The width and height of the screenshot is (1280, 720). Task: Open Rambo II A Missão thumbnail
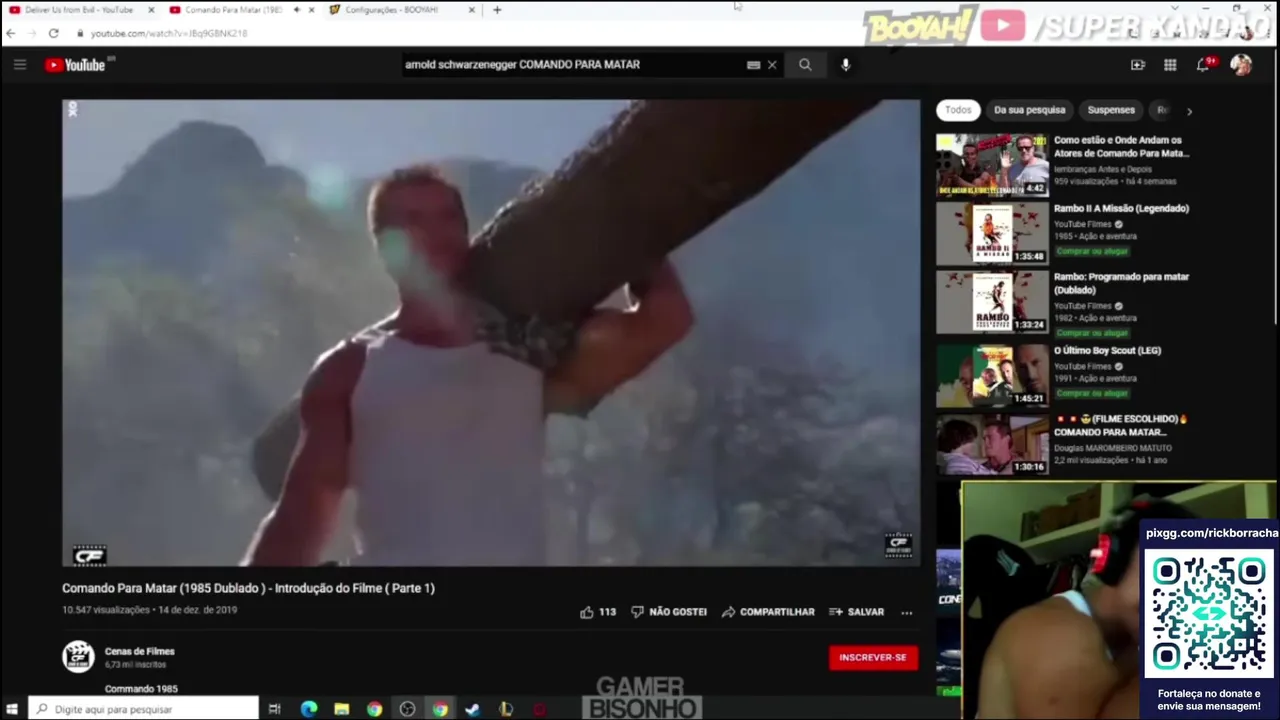coord(992,233)
